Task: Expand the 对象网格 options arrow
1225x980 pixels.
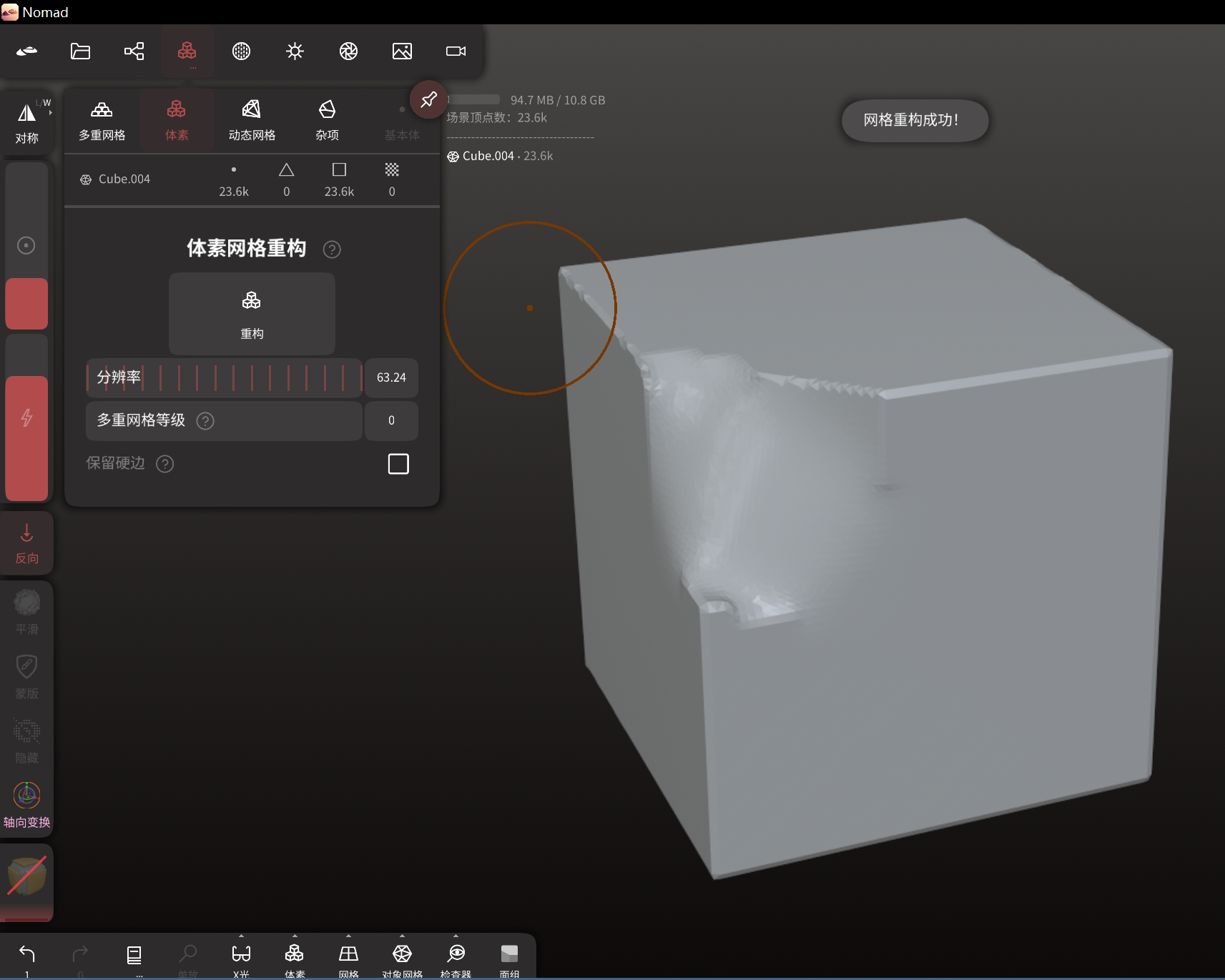Action: (402, 936)
